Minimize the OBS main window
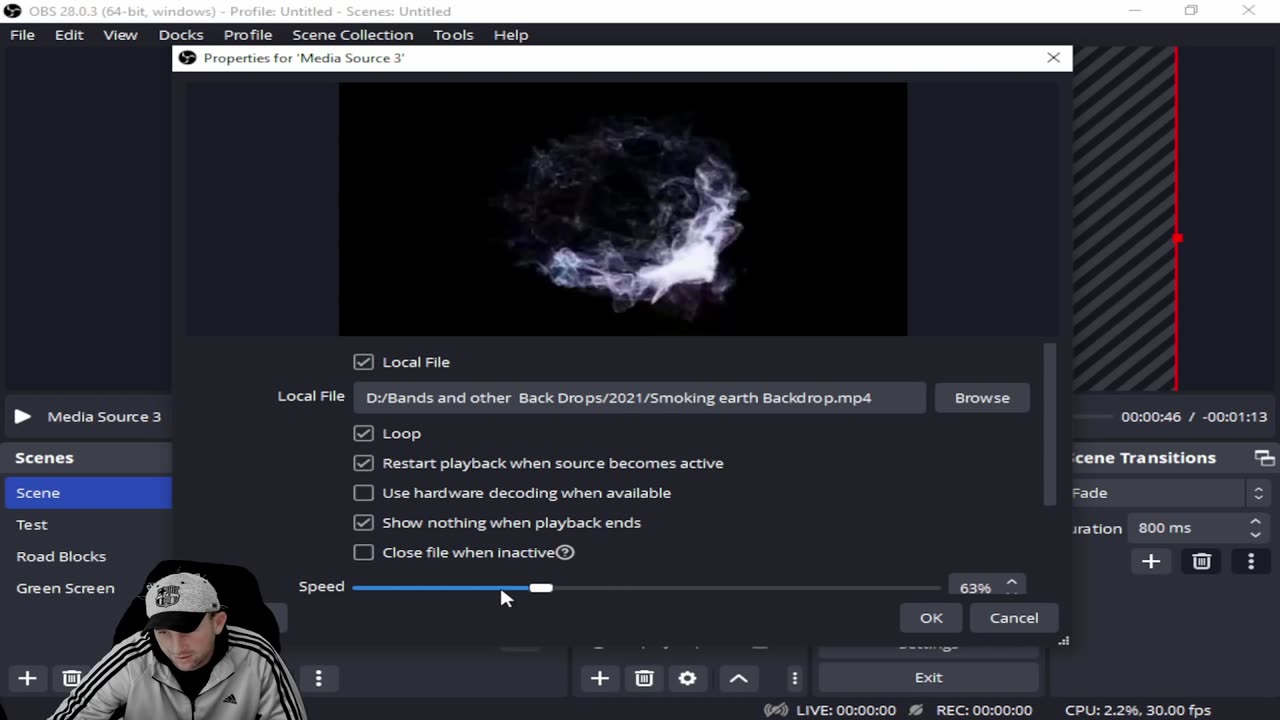This screenshot has width=1280, height=720. point(1135,11)
